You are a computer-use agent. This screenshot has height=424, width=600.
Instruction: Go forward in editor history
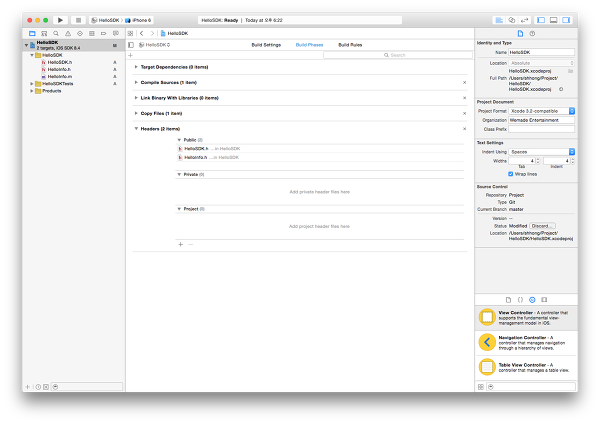(x=152, y=34)
